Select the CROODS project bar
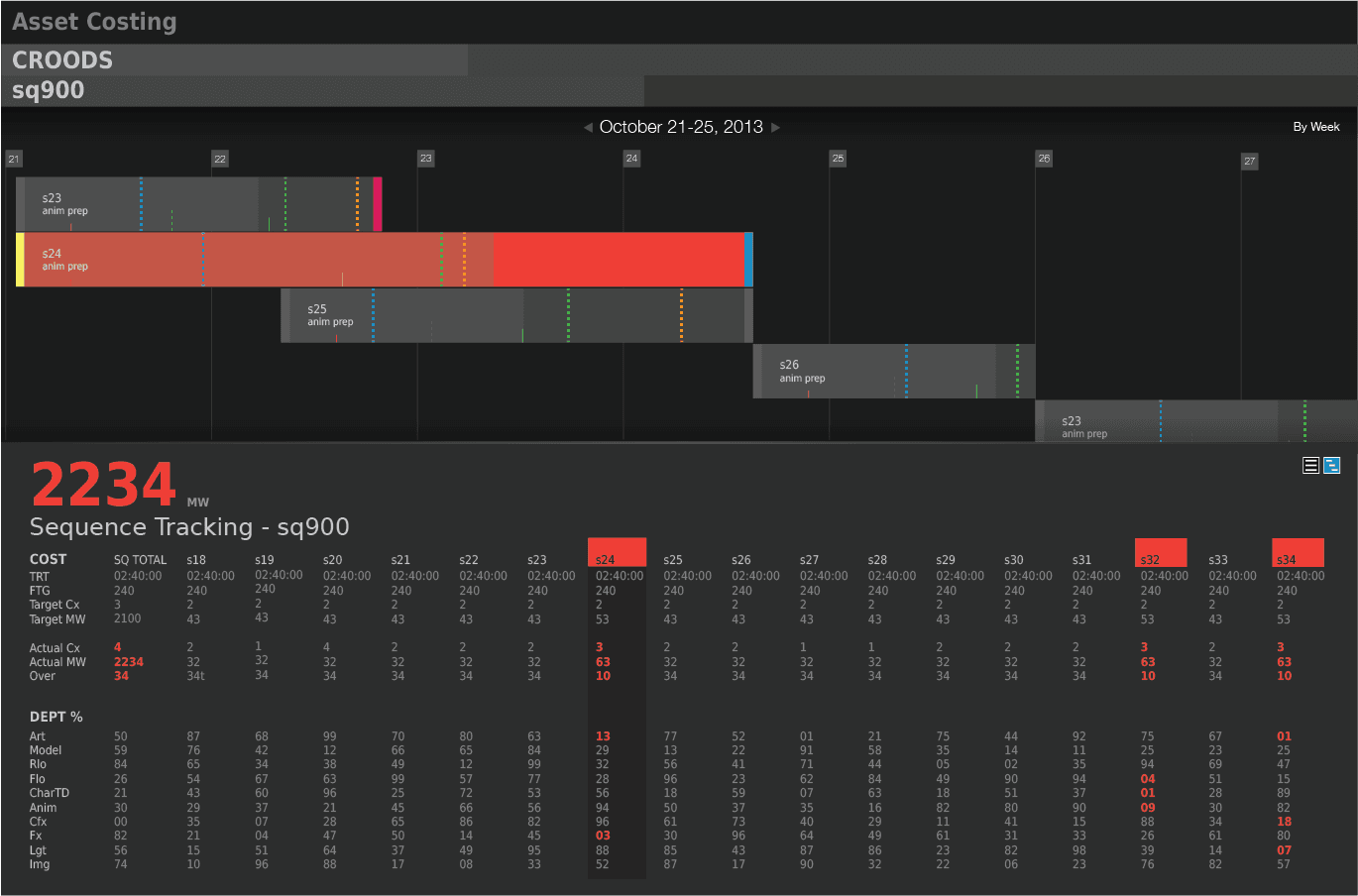The width and height of the screenshot is (1358, 896). click(235, 60)
